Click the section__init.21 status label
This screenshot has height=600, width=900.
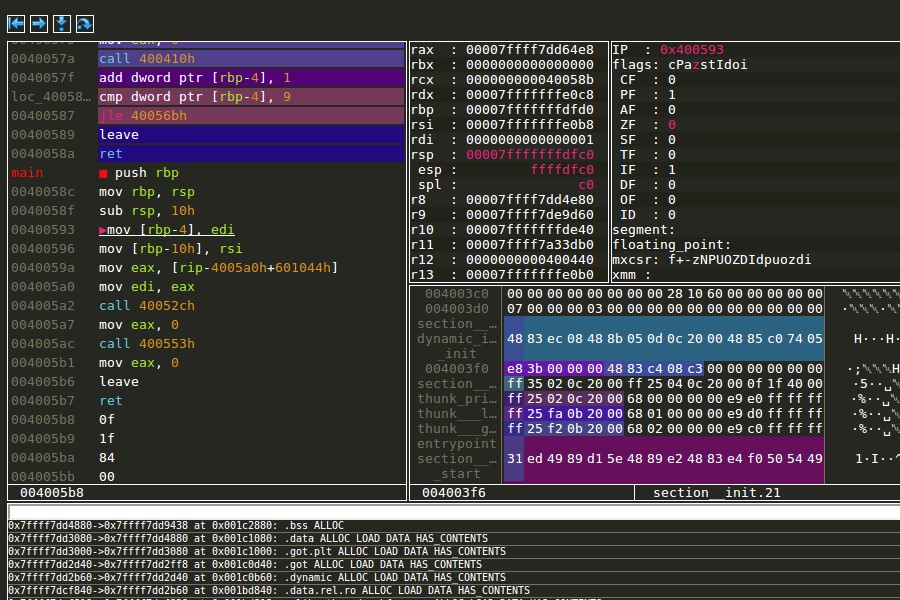tap(716, 493)
